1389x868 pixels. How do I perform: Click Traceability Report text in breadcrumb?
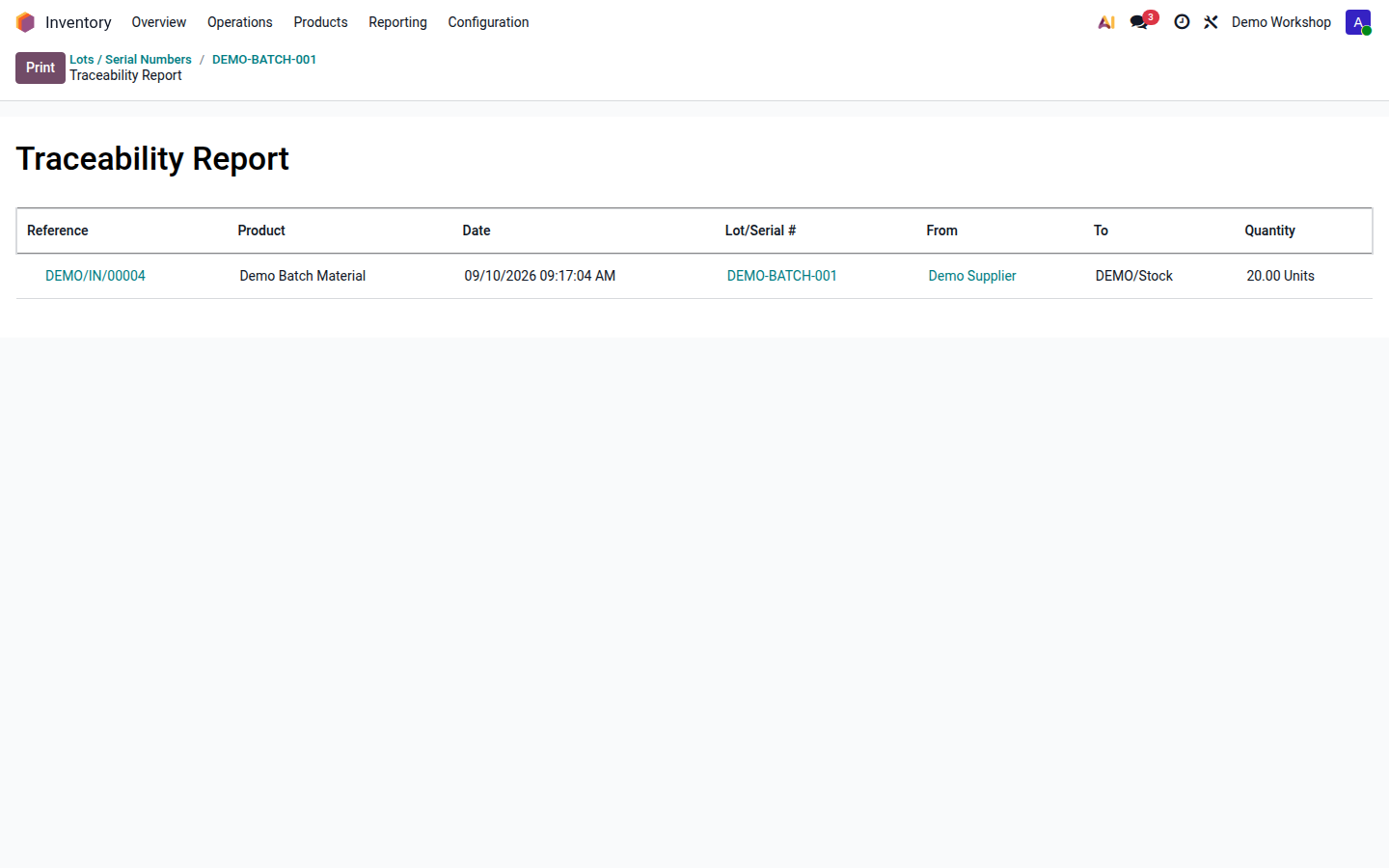[x=125, y=75]
